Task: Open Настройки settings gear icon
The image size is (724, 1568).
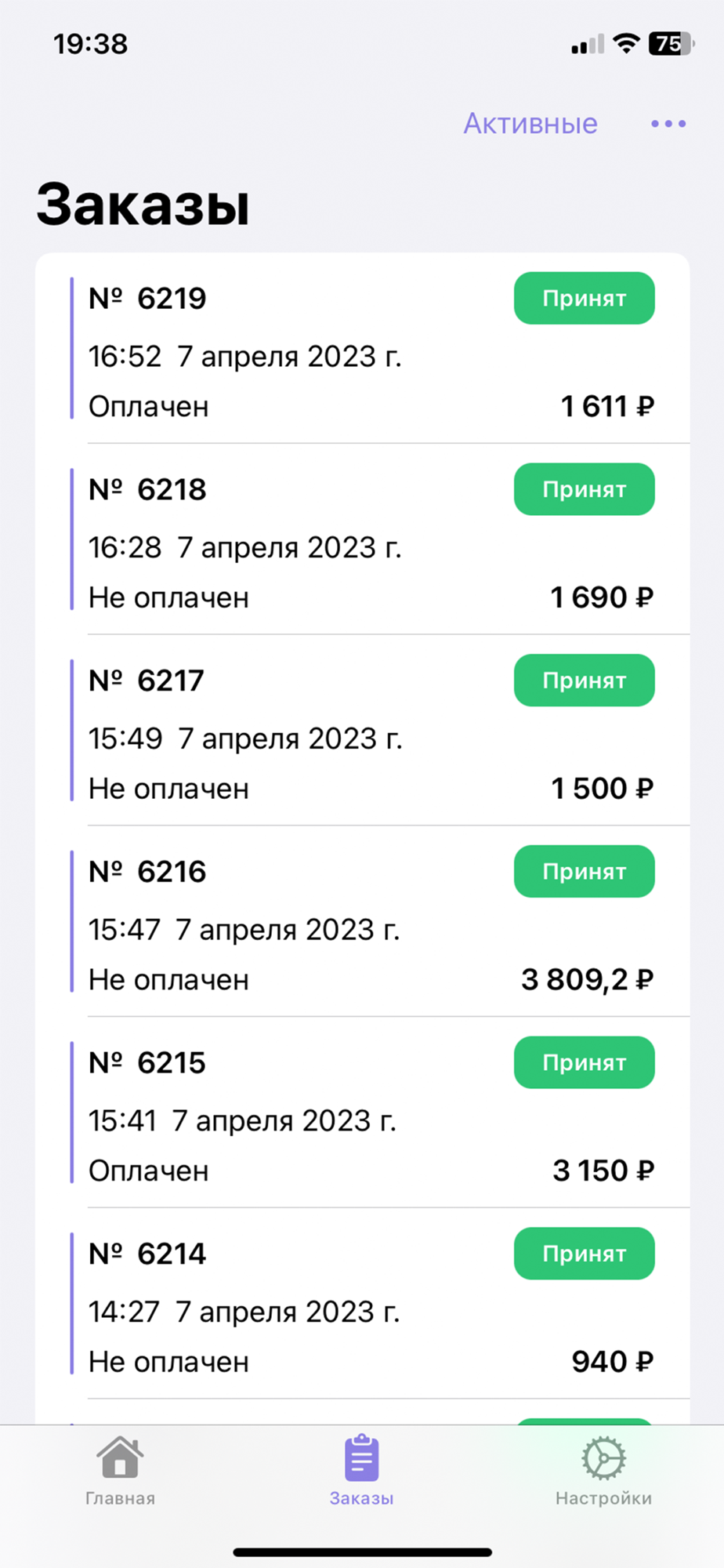Action: coord(603,1458)
